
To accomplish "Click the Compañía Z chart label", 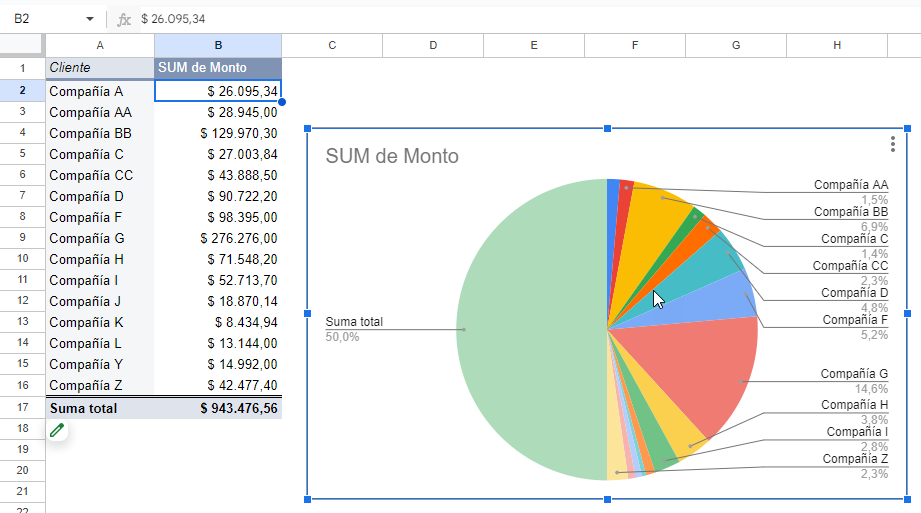I will (x=855, y=466).
